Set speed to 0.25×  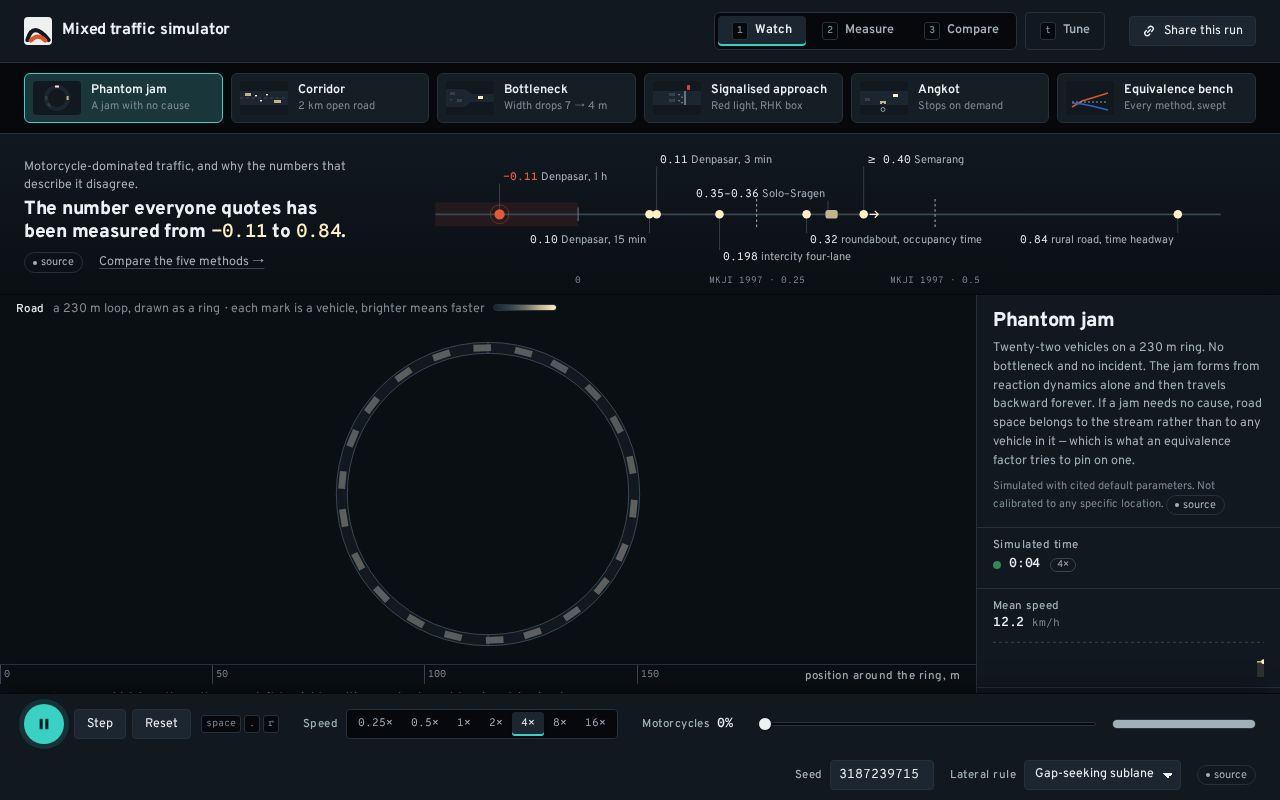[375, 723]
